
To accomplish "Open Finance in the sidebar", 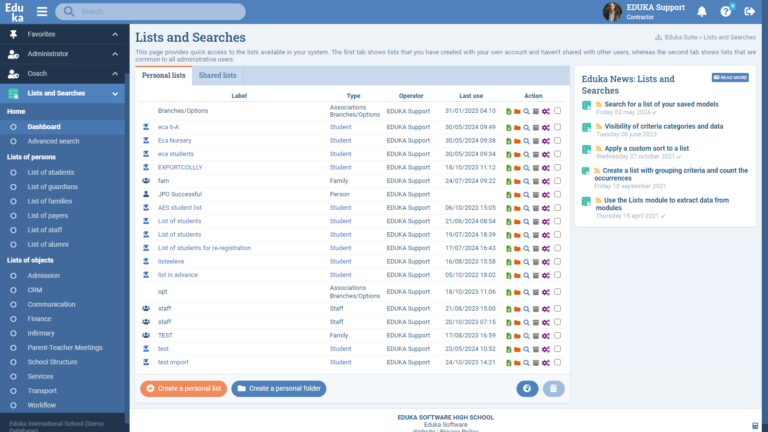I will click(x=39, y=319).
